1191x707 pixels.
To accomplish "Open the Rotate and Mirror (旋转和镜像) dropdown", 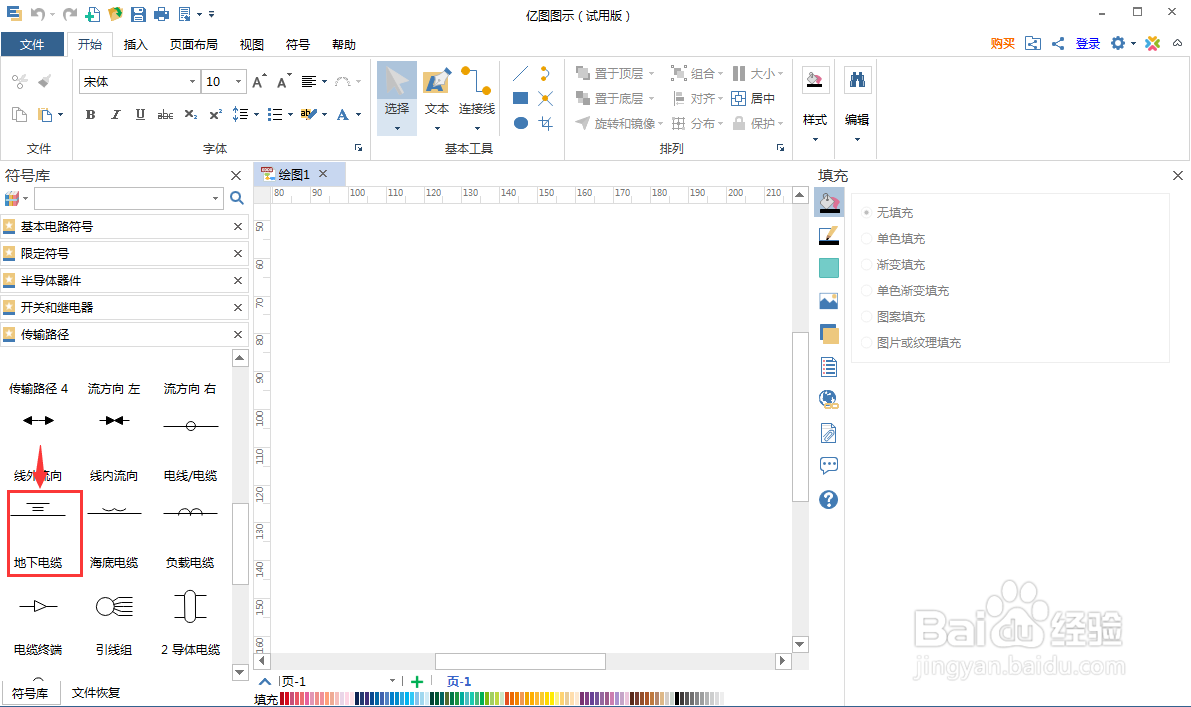I will [x=660, y=124].
